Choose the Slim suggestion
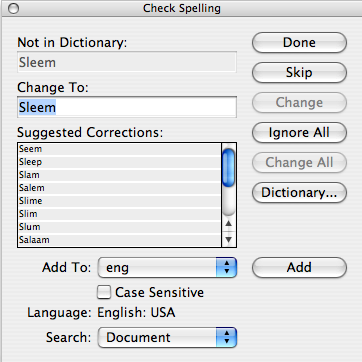362x362 pixels. tap(119, 214)
